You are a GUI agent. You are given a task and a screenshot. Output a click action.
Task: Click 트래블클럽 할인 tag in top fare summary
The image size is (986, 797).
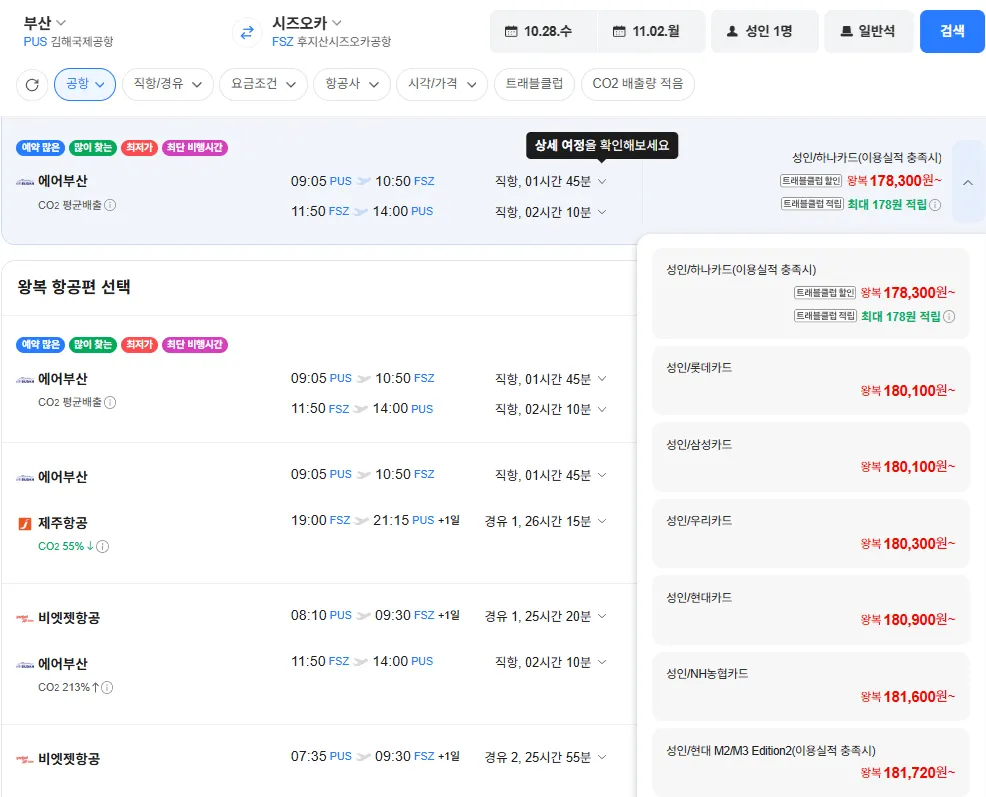(811, 181)
